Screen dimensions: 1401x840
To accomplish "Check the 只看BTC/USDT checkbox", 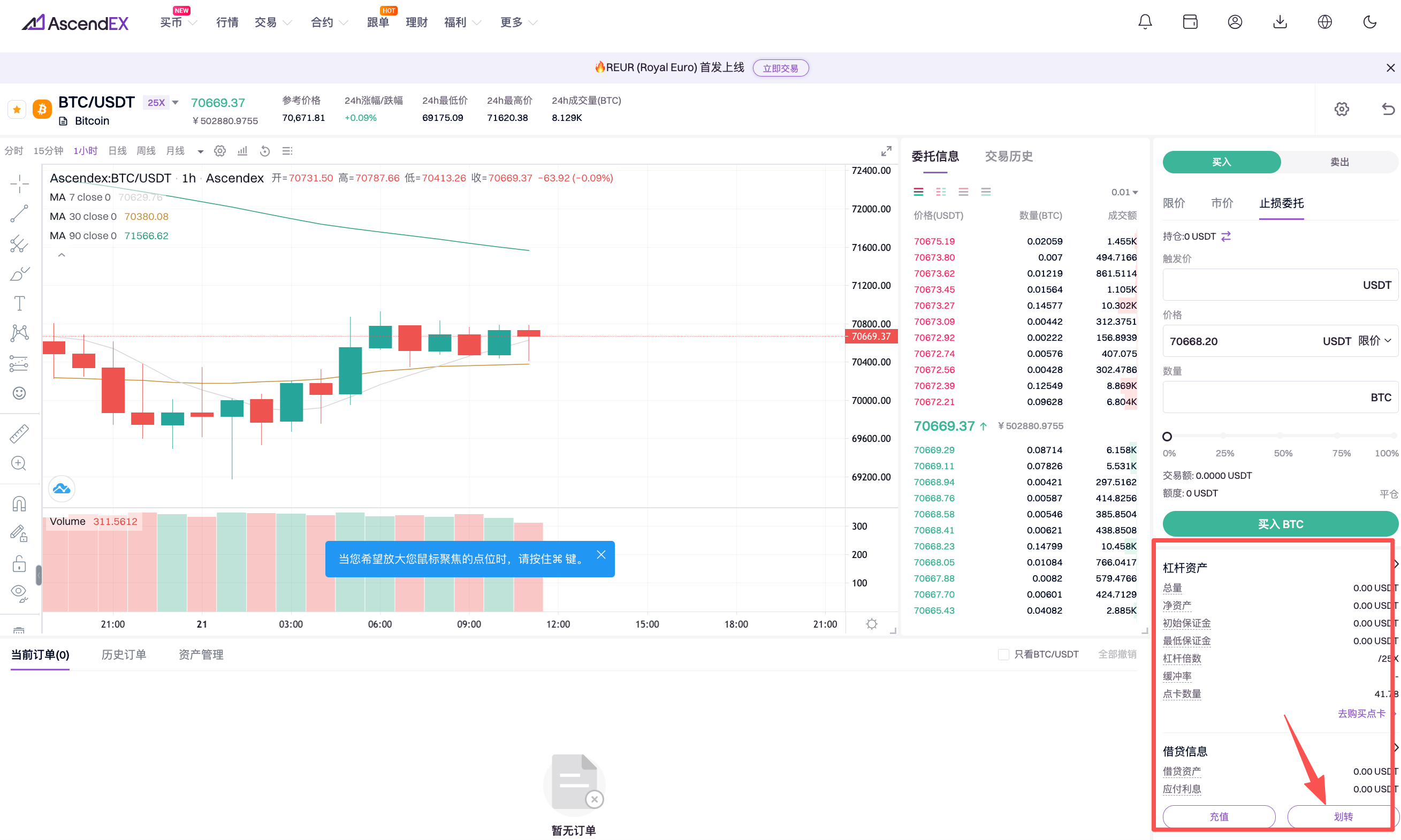I will pos(1003,654).
